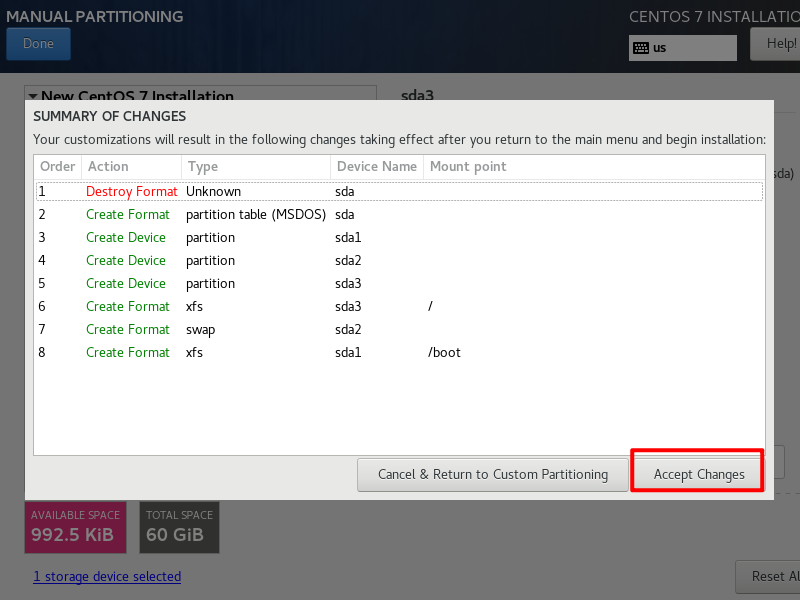
Task: Select the xfs type cell in row 6
Action: [194, 307]
